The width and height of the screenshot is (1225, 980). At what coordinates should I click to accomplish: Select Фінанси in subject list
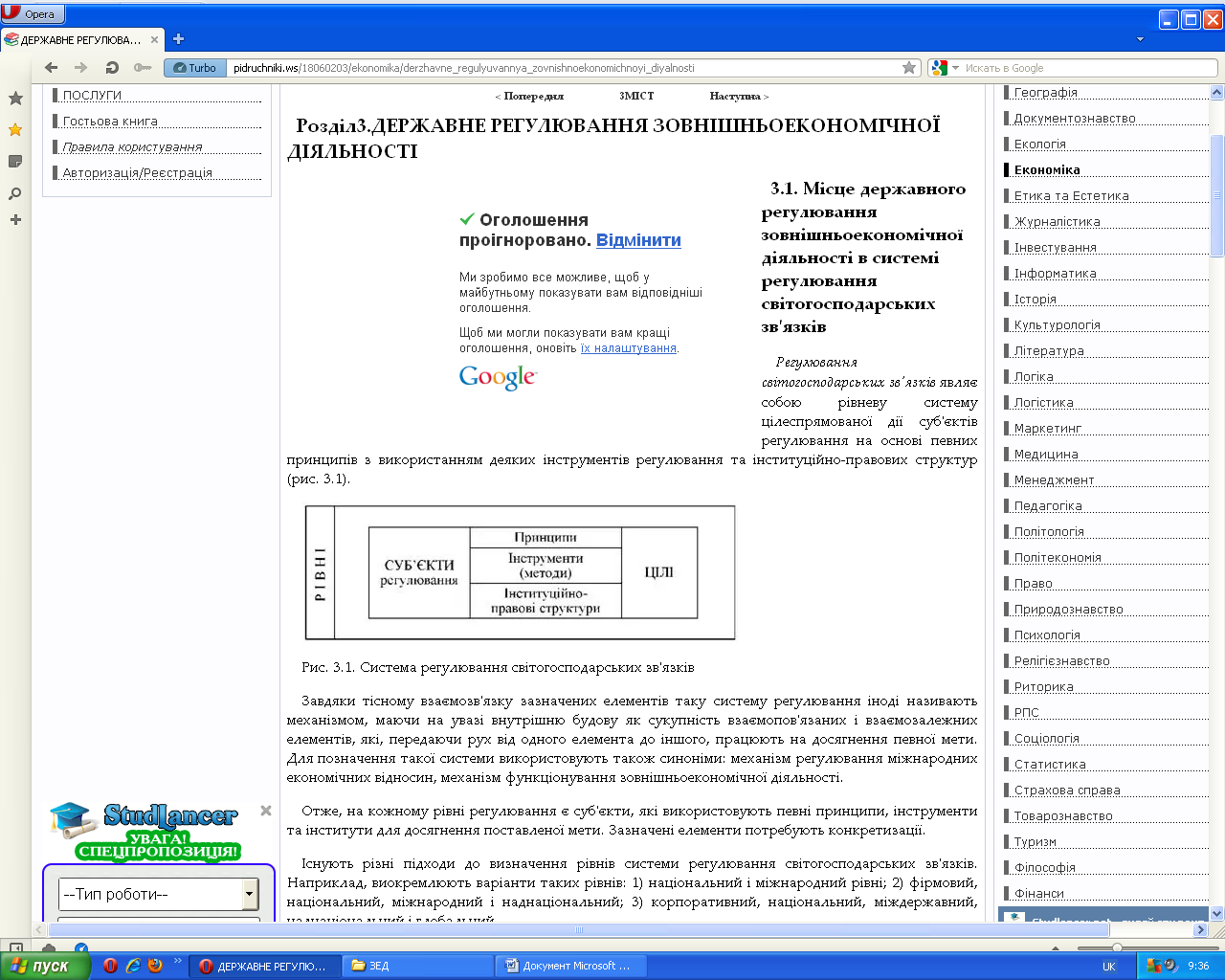tap(1038, 893)
